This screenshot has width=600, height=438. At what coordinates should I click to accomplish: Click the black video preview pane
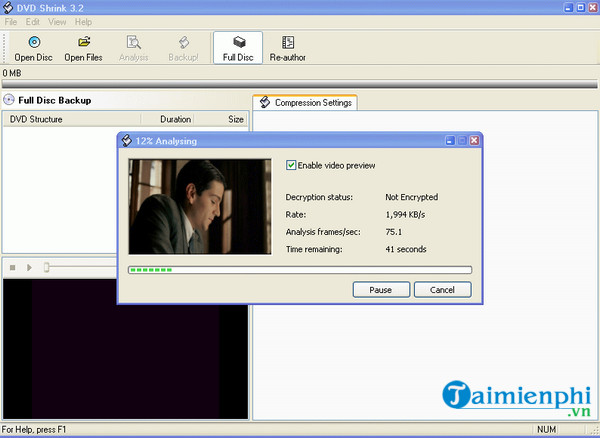[x=126, y=349]
